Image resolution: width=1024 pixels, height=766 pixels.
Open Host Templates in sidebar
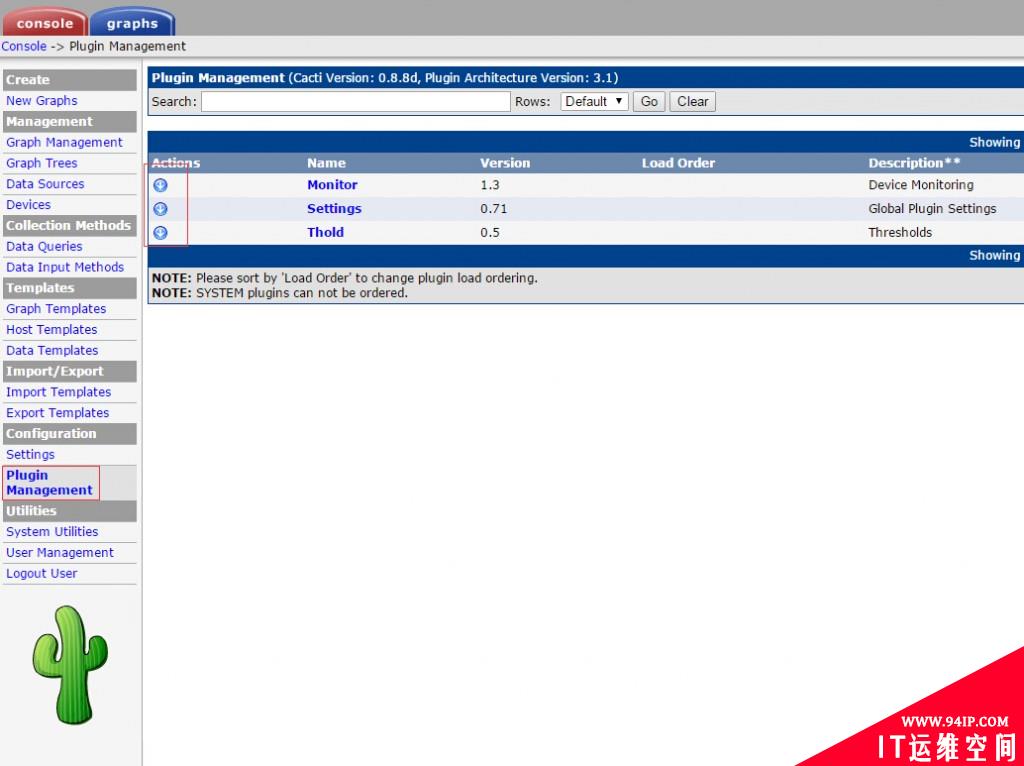click(x=52, y=330)
